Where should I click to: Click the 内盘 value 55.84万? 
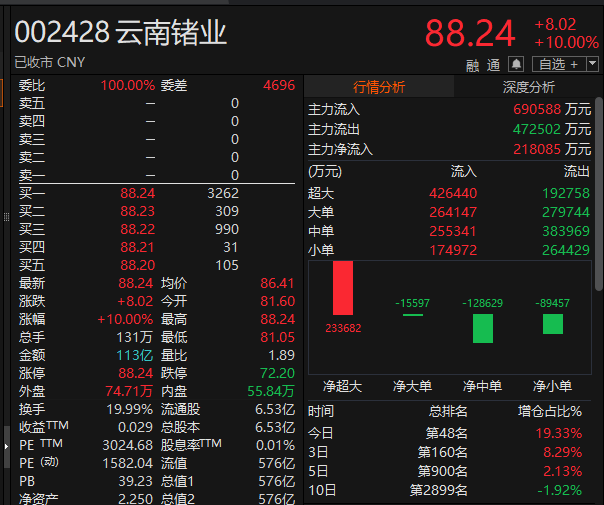pos(271,391)
